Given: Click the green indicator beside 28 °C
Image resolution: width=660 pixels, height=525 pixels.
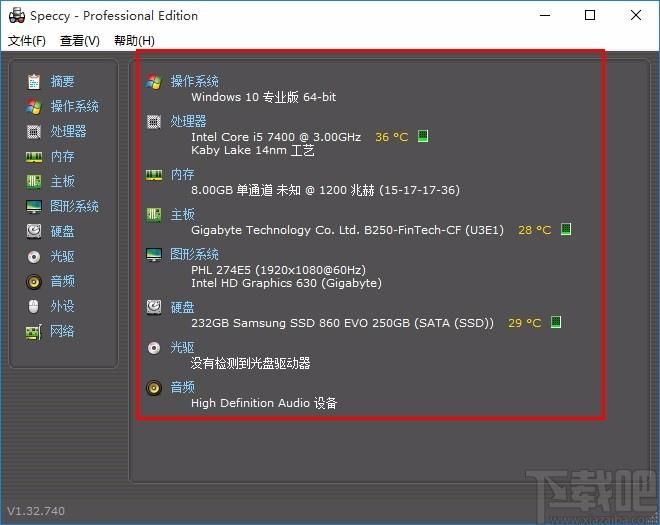Looking at the screenshot, I should pyautogui.click(x=566, y=229).
